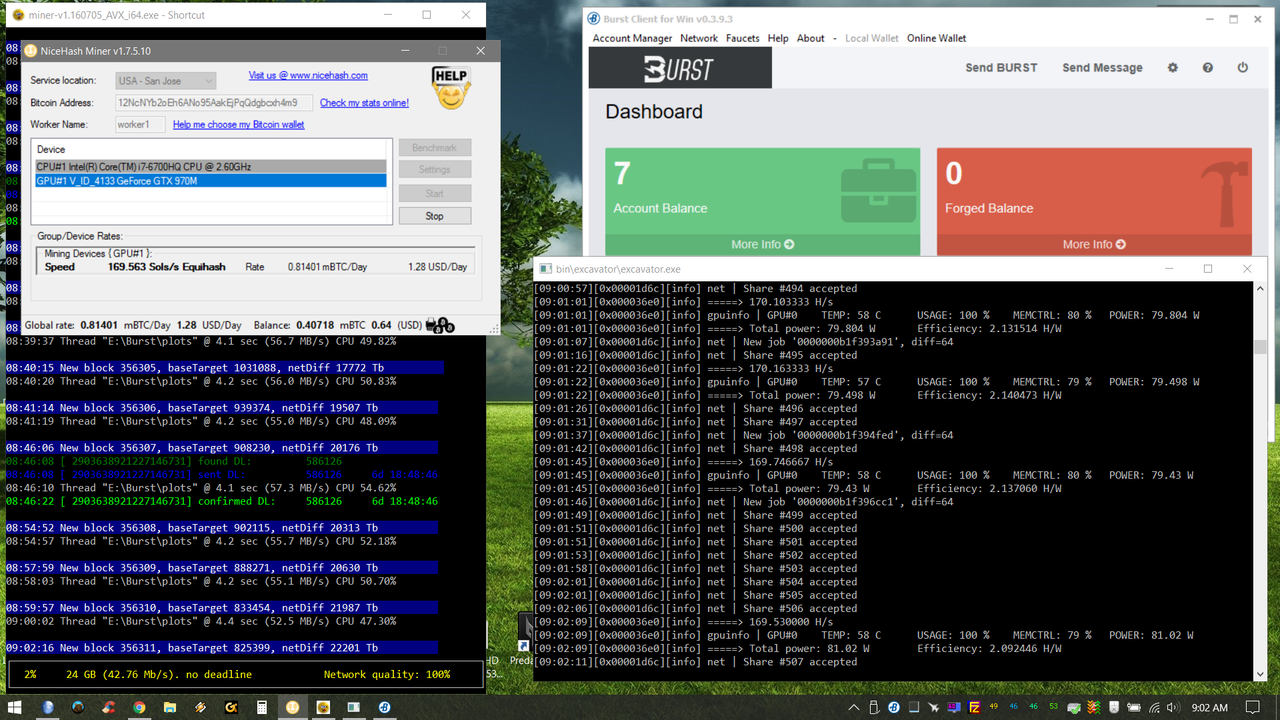The width and height of the screenshot is (1280, 720).
Task: Click the NiceHash balance coins icon
Action: tap(440, 324)
